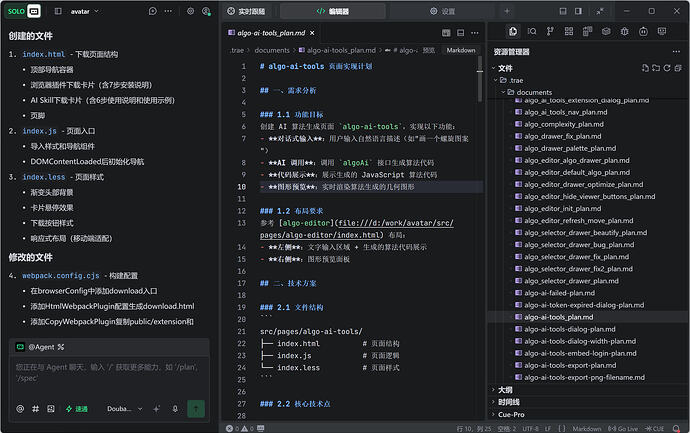690x433 pixels.
Task: Refresh the file explorer
Action: tap(667, 68)
